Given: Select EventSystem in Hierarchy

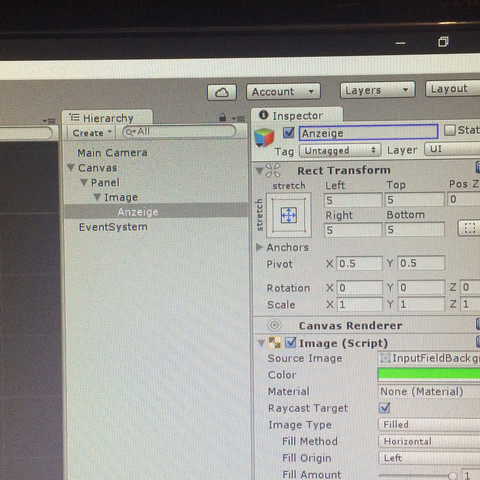Looking at the screenshot, I should click(x=113, y=227).
